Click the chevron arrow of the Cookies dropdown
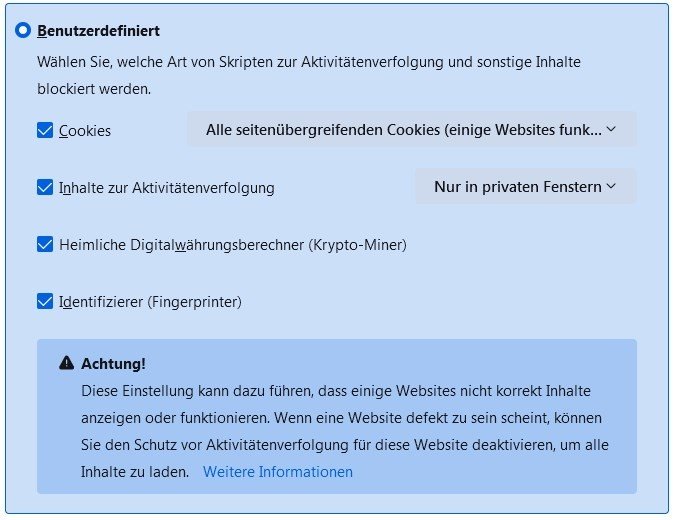The width and height of the screenshot is (676, 520). pos(612,129)
